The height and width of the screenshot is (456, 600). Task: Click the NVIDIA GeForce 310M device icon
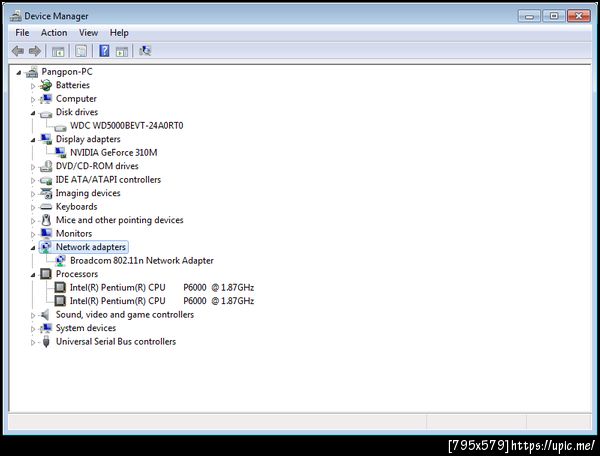point(60,153)
